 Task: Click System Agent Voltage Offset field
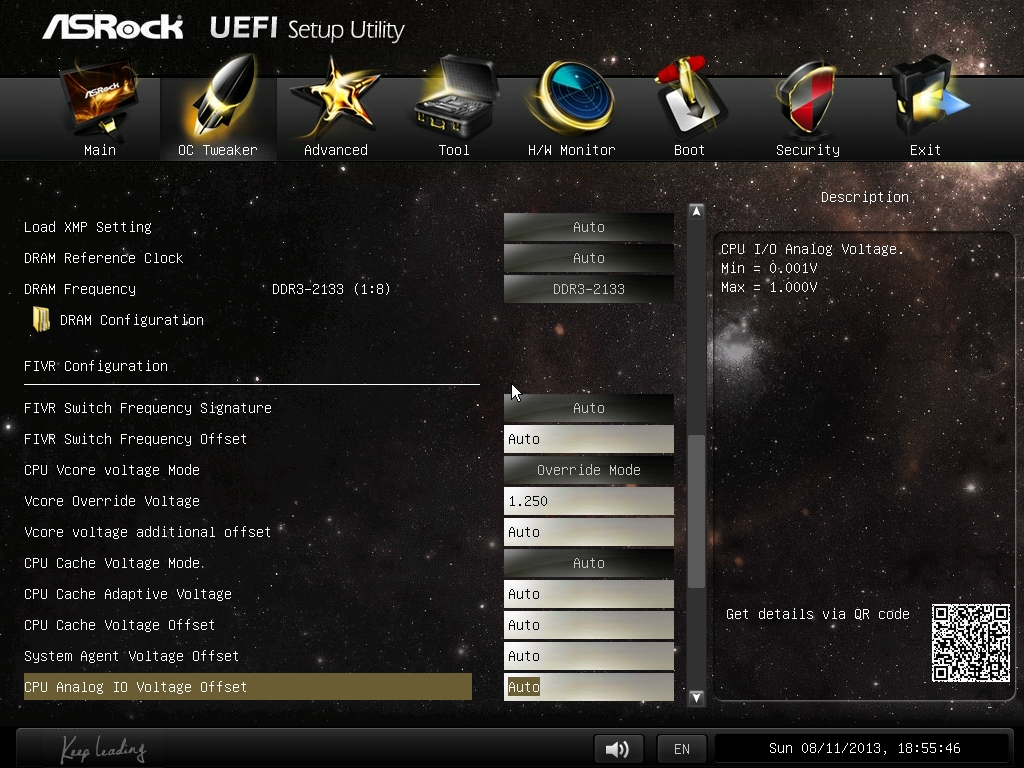tap(588, 656)
